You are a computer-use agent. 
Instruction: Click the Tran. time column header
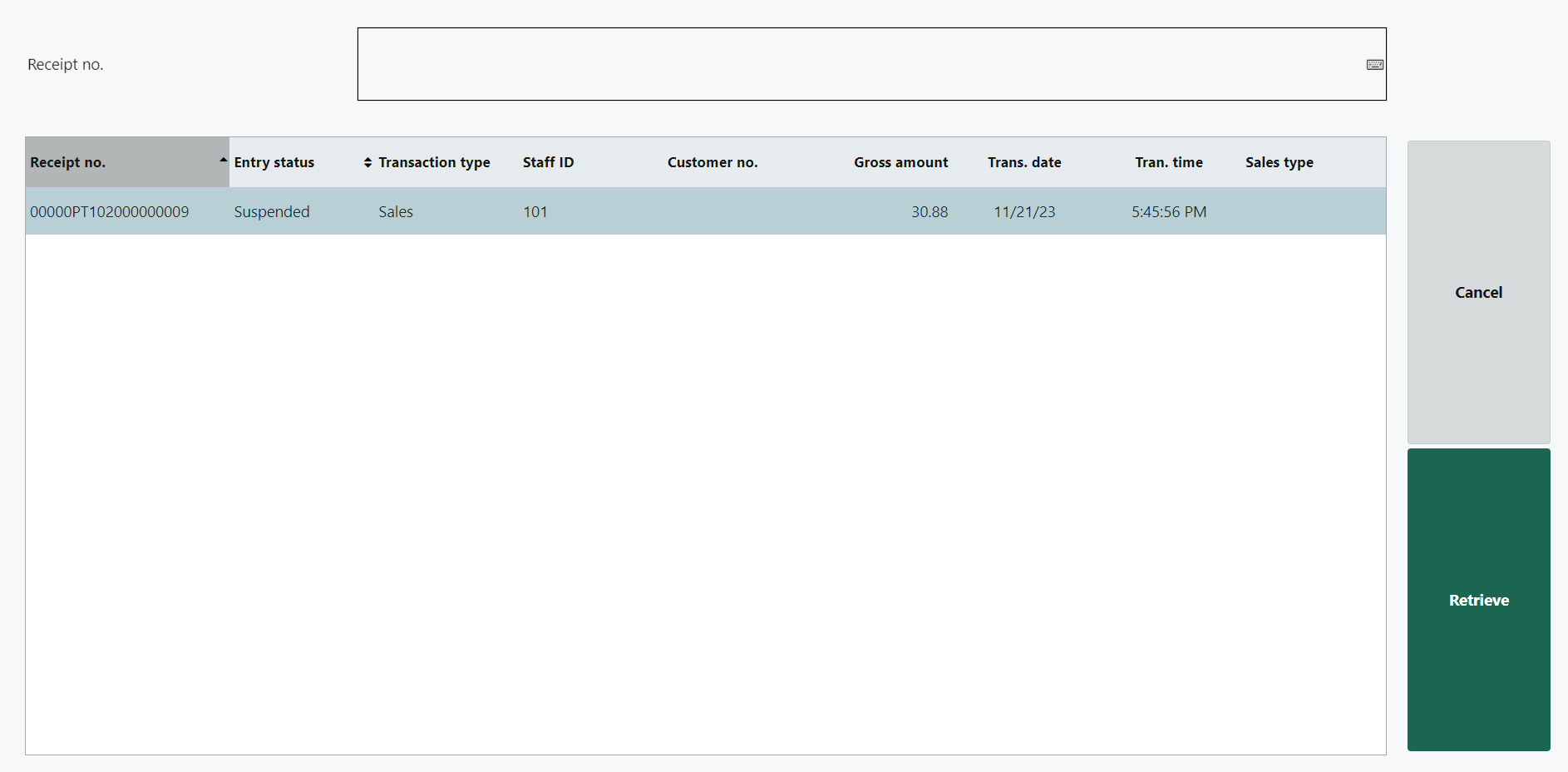click(1168, 162)
